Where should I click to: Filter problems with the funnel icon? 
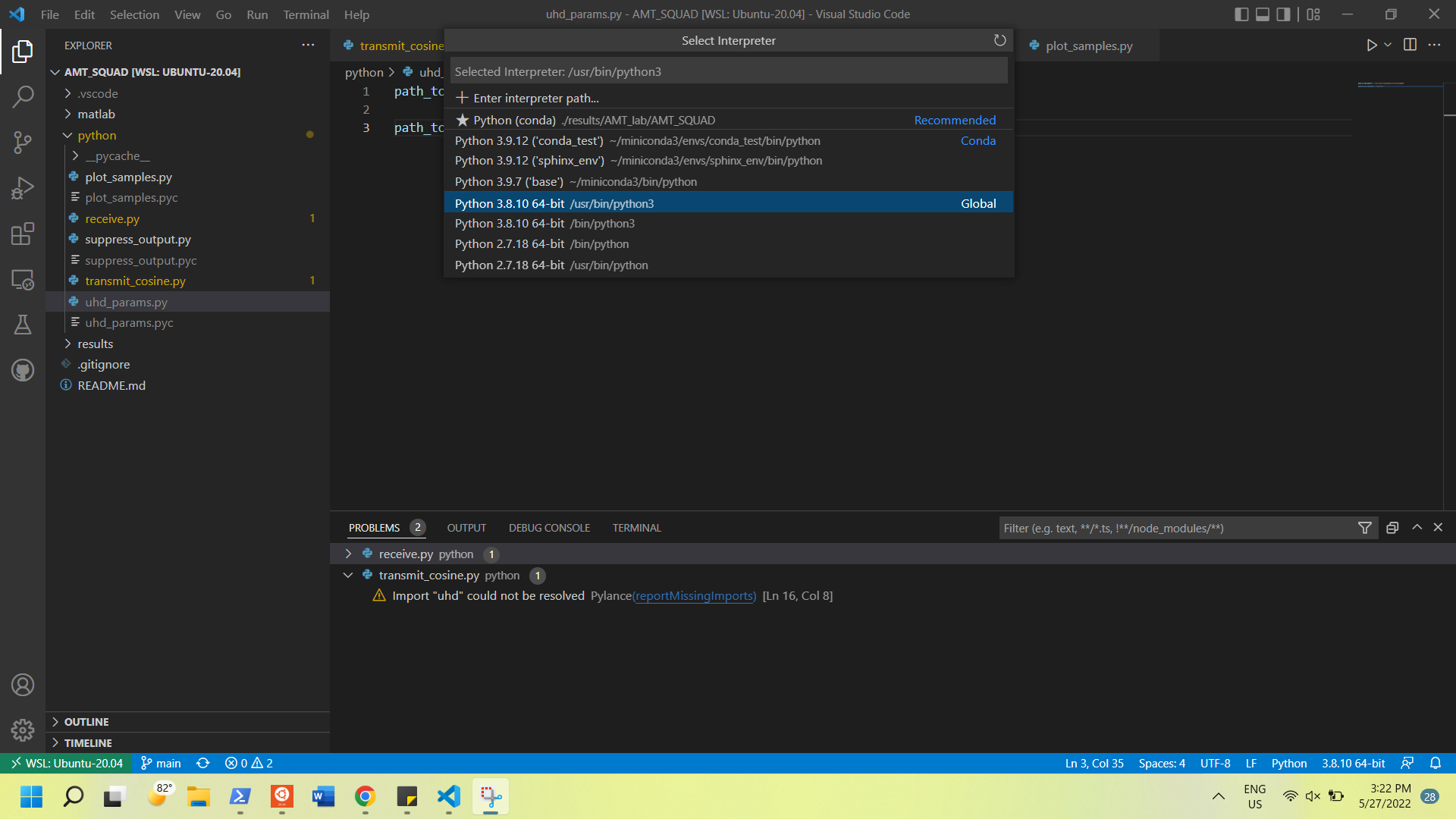point(1365,528)
